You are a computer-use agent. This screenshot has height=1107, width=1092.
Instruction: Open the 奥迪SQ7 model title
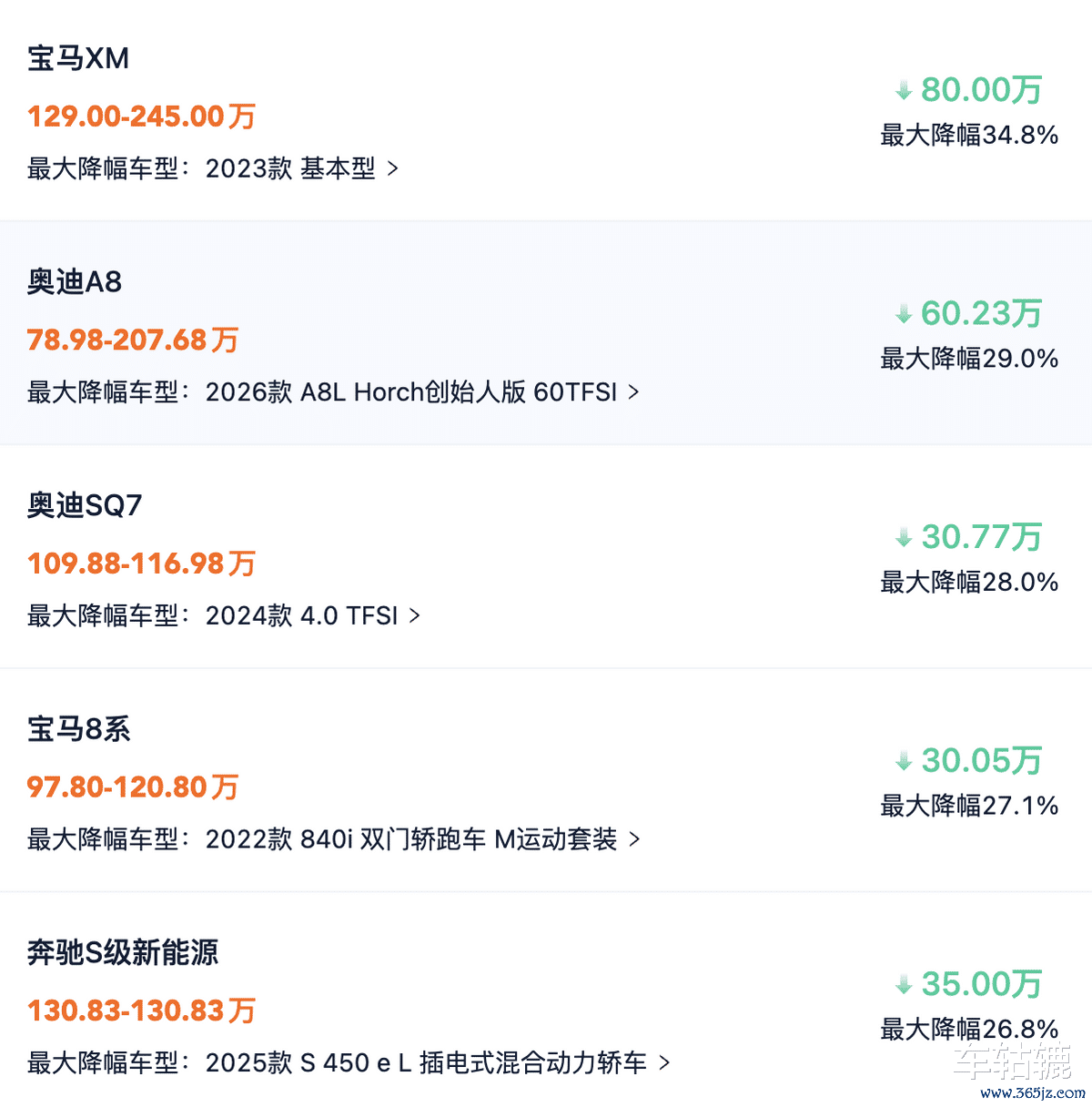click(x=85, y=505)
